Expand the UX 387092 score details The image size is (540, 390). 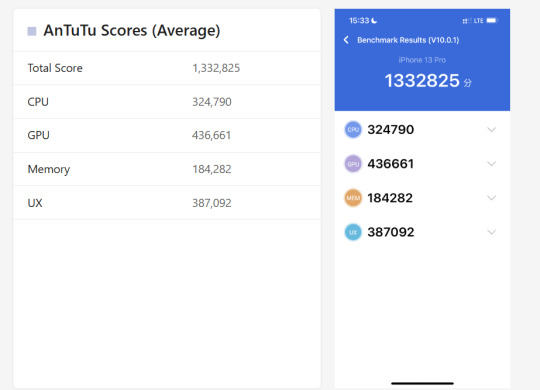[x=491, y=232]
